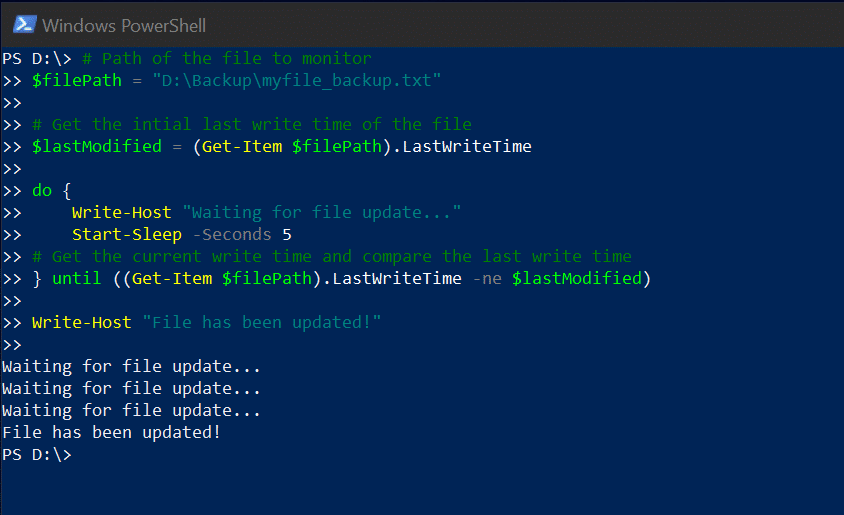Click the 'do {' keyword line
Image resolution: width=844 pixels, height=515 pixels.
(x=51, y=191)
